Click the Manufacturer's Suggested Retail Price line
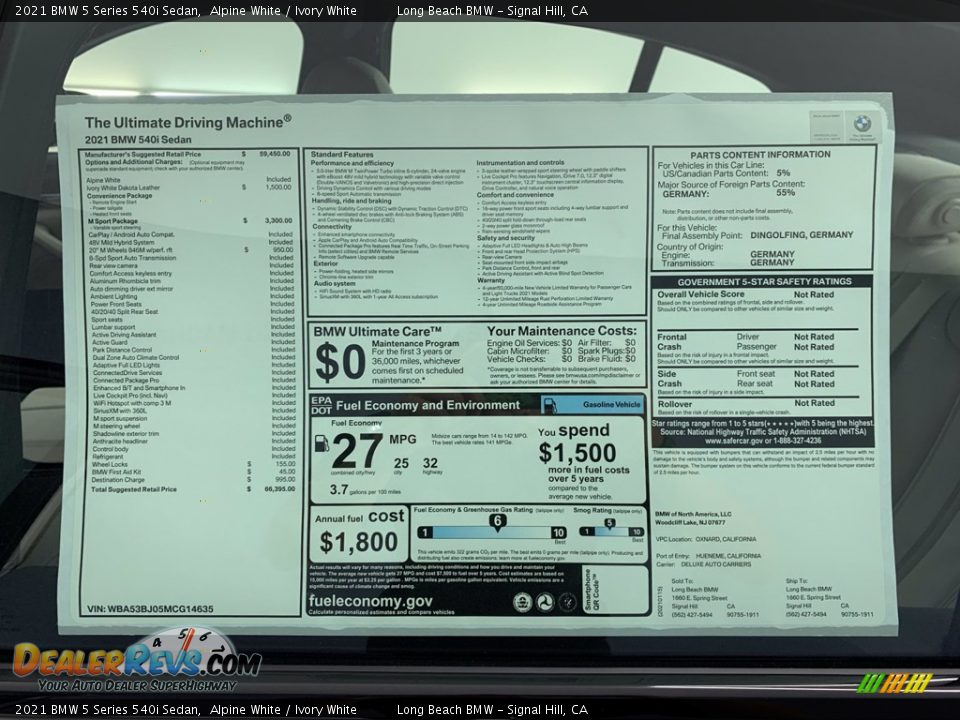Viewport: 960px width, 720px height. (187, 154)
